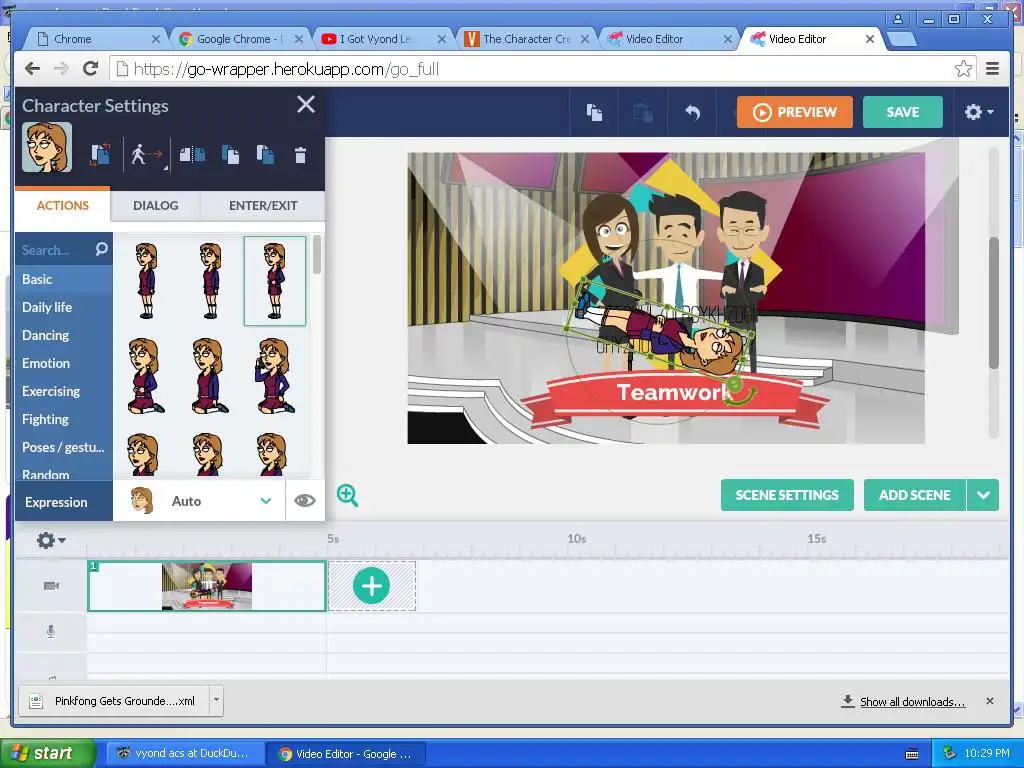Image resolution: width=1024 pixels, height=768 pixels.
Task: Choose kneeling on phone pose thumbnail
Action: point(274,376)
